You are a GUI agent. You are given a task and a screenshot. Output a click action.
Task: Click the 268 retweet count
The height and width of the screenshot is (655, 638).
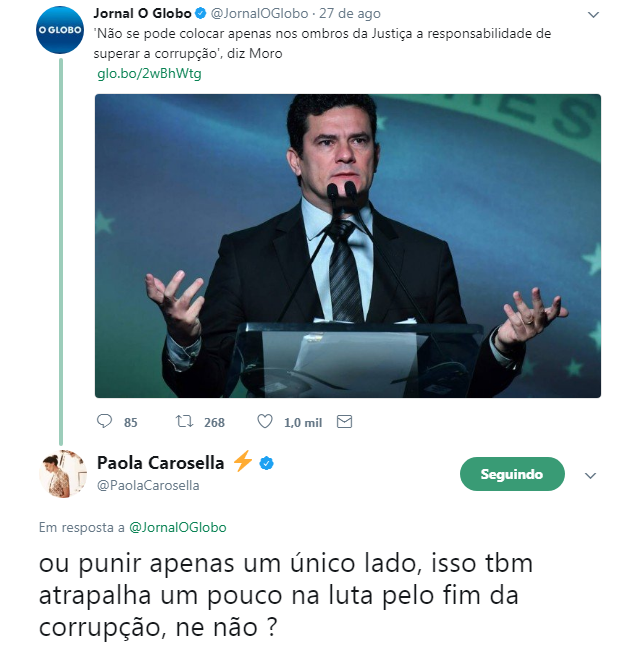(x=214, y=422)
